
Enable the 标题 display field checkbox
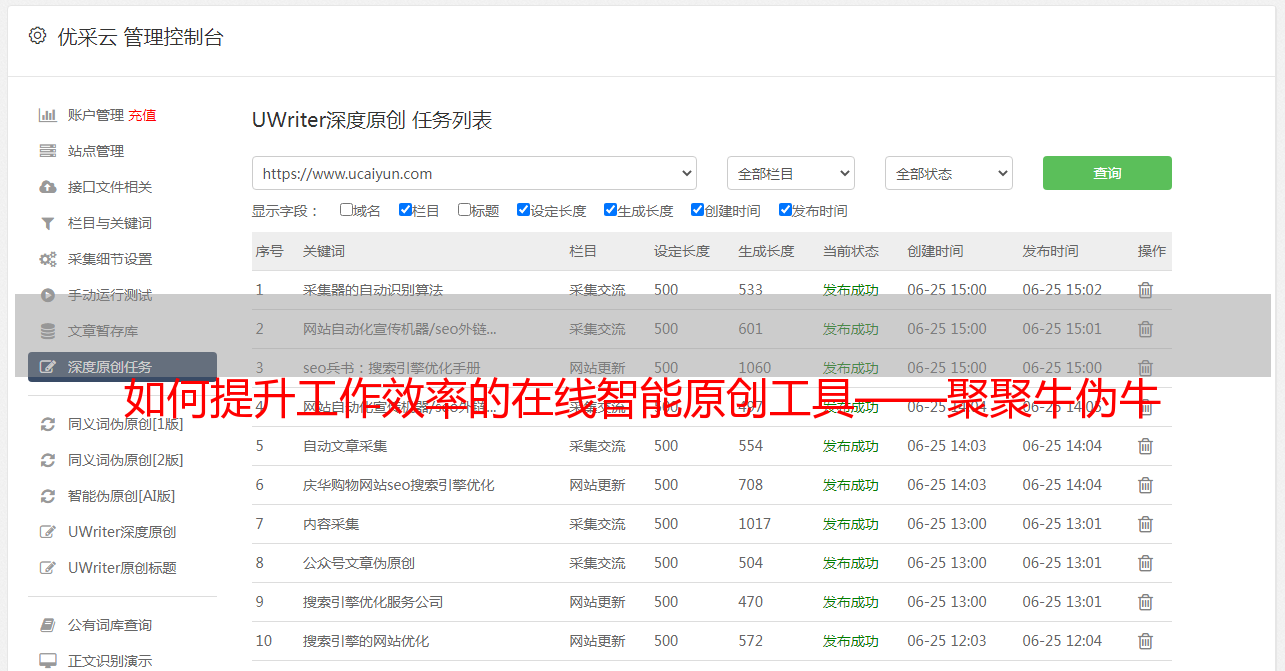(464, 210)
